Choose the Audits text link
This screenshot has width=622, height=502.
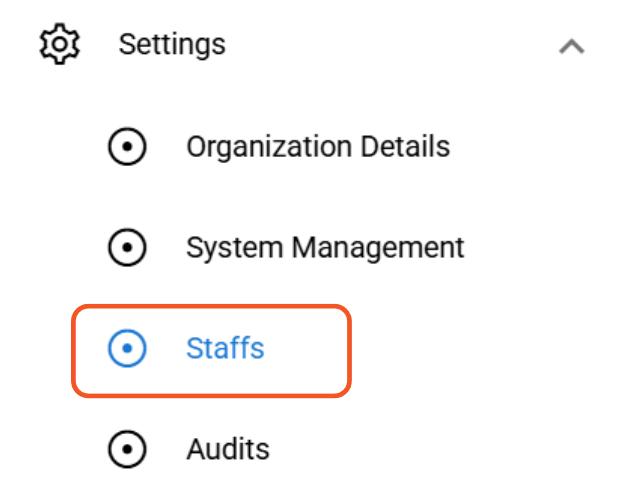227,449
